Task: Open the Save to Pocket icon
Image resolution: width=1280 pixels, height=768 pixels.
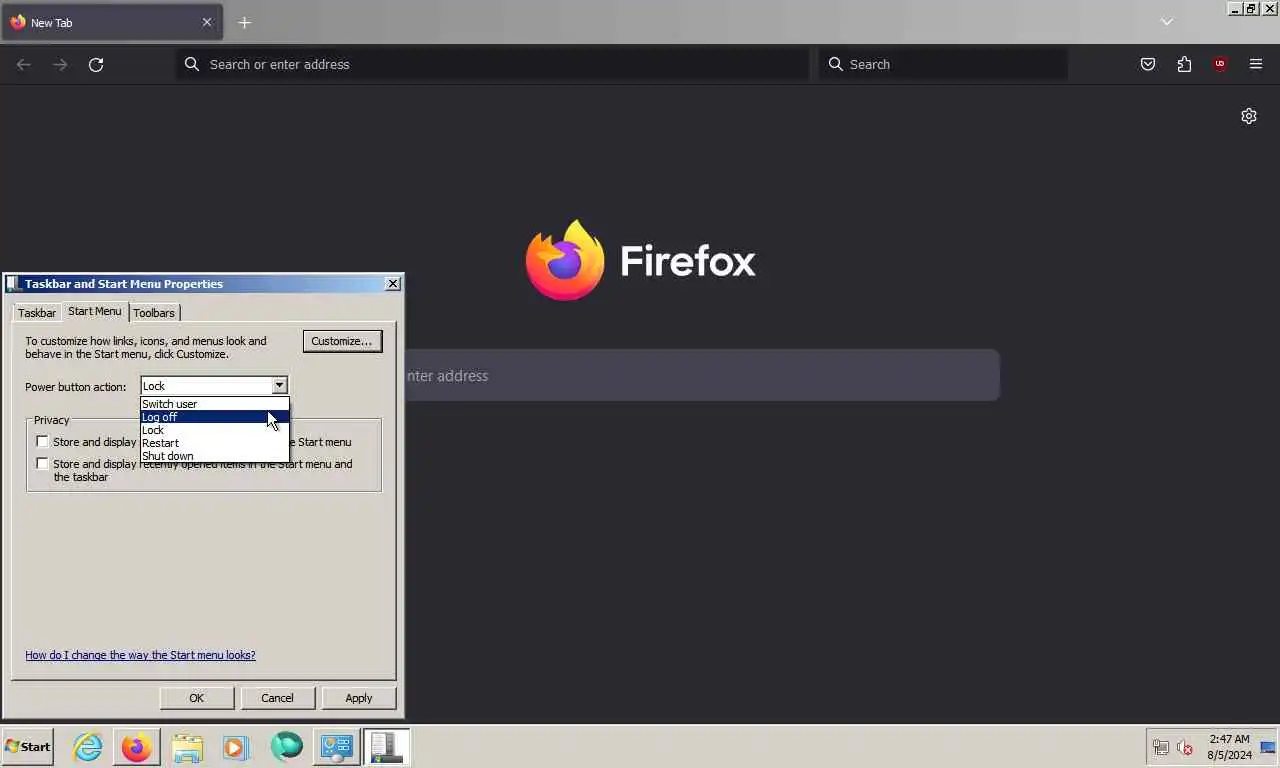Action: (1148, 64)
